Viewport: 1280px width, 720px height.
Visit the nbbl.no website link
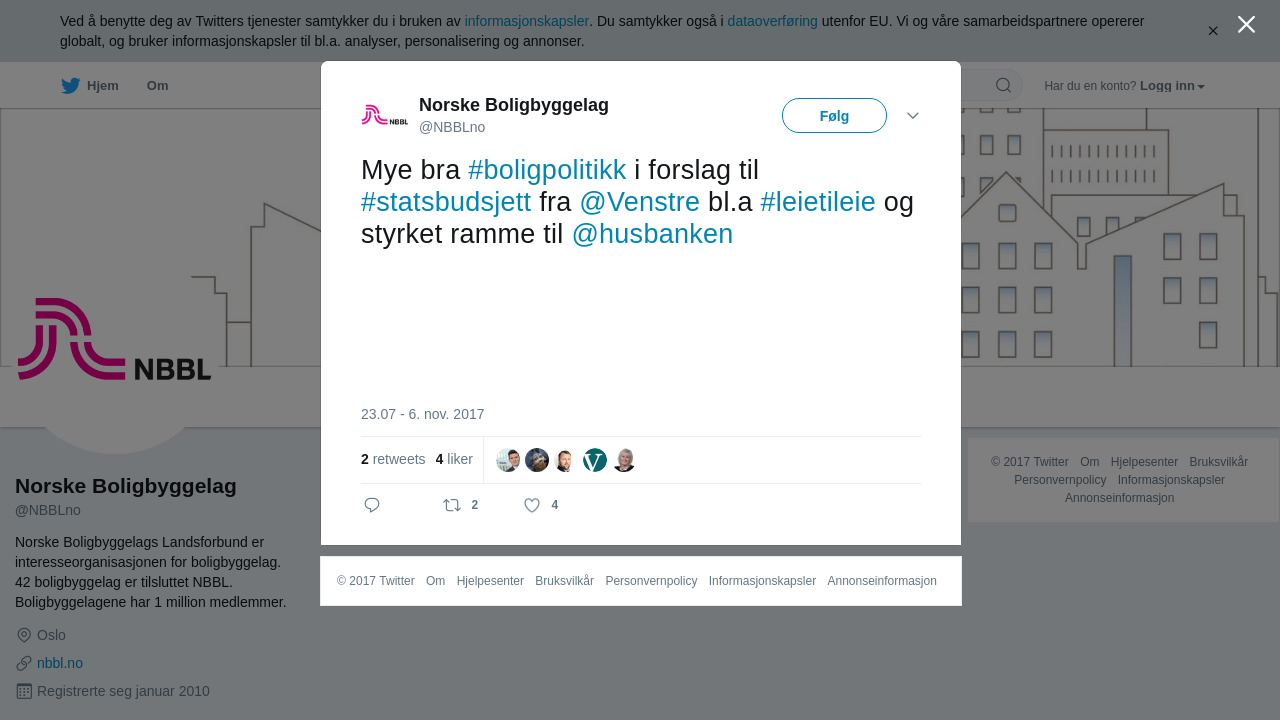[x=60, y=663]
